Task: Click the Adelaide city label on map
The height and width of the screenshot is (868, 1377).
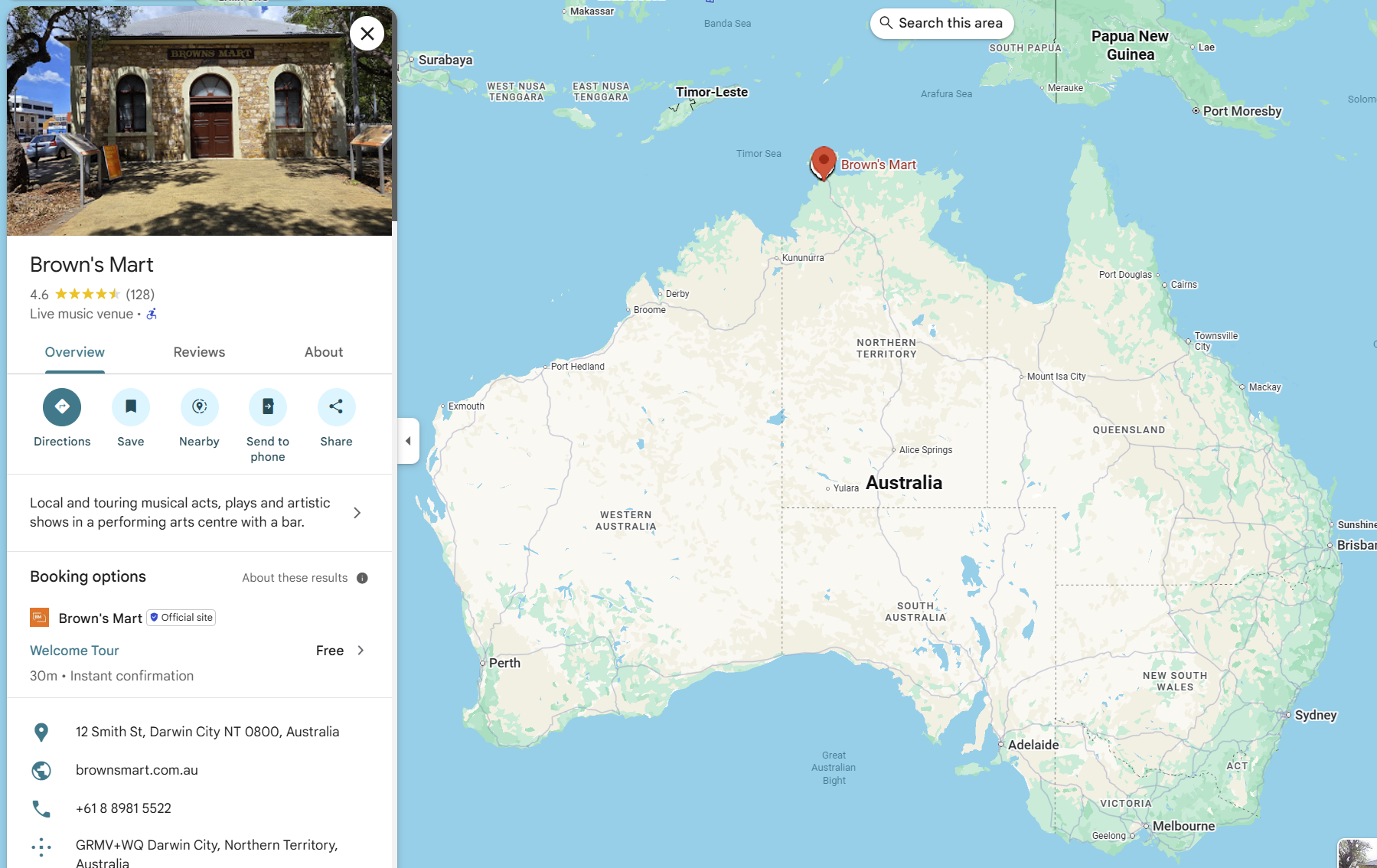Action: tap(1033, 745)
